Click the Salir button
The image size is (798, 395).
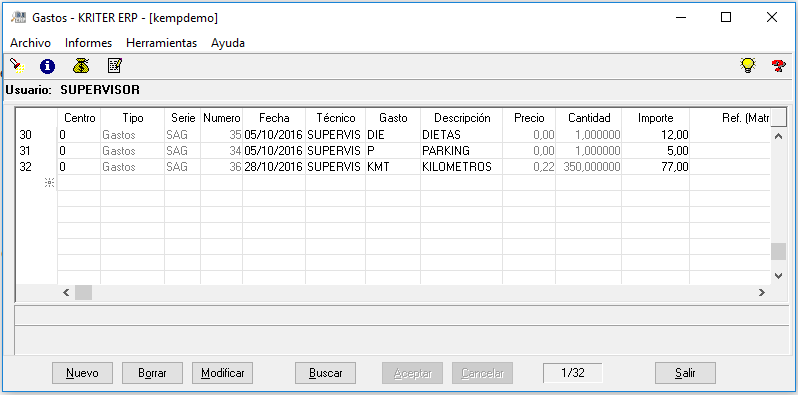point(685,373)
